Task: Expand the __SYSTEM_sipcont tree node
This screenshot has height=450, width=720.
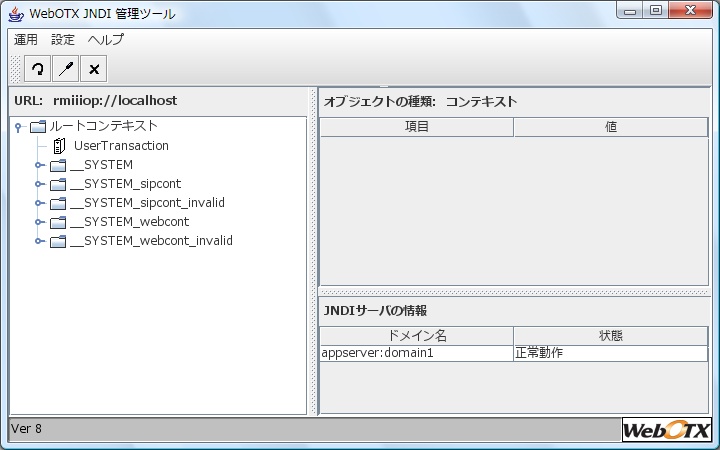Action: 39,184
